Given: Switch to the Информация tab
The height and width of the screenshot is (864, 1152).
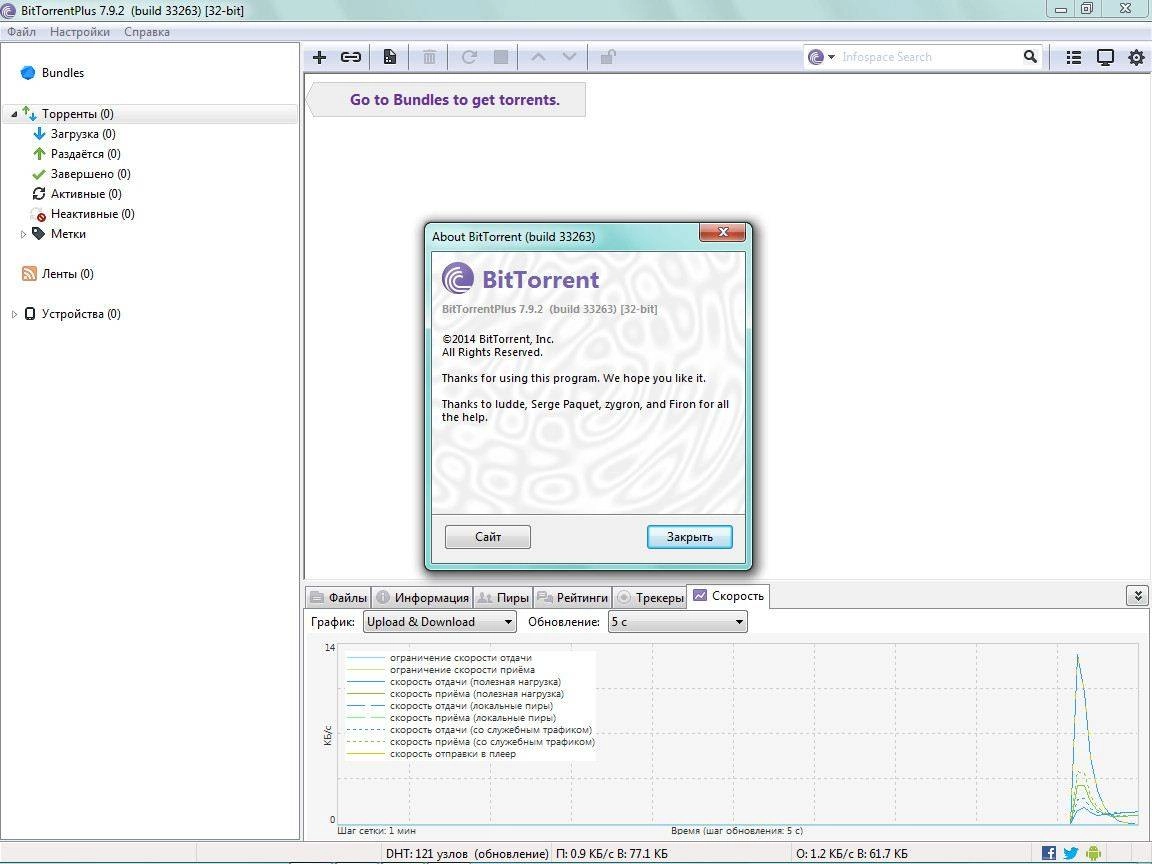Looking at the screenshot, I should pyautogui.click(x=422, y=597).
